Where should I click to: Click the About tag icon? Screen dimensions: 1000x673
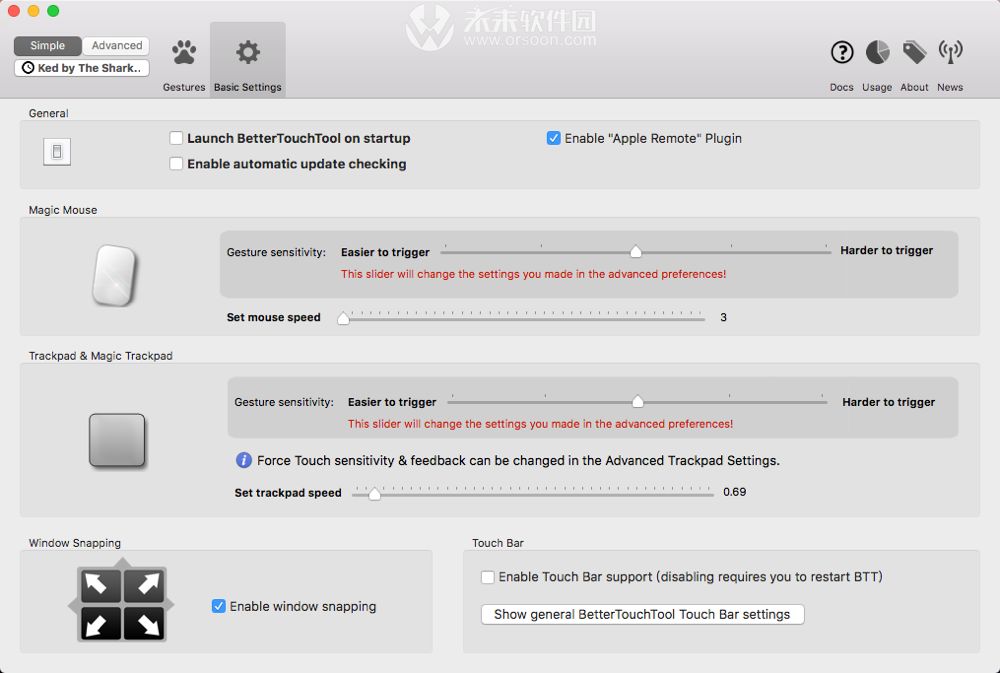914,52
